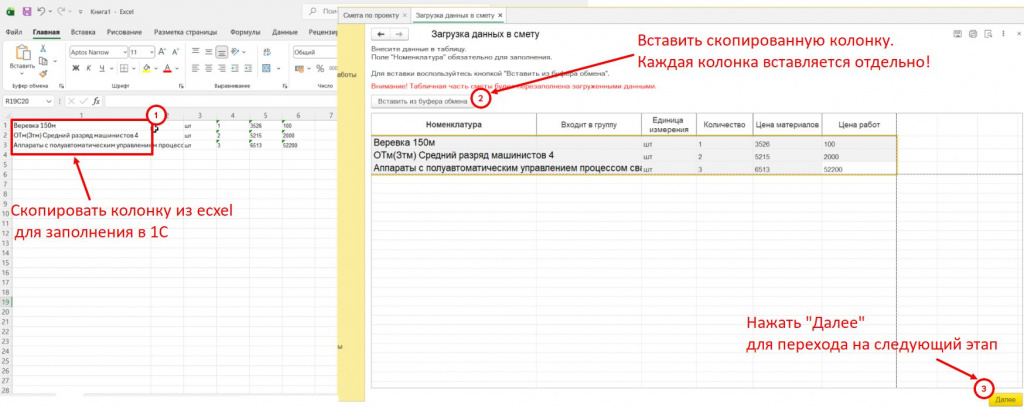Activate the Format Painter brush
Screen dimensions: 1024x408
42,73
